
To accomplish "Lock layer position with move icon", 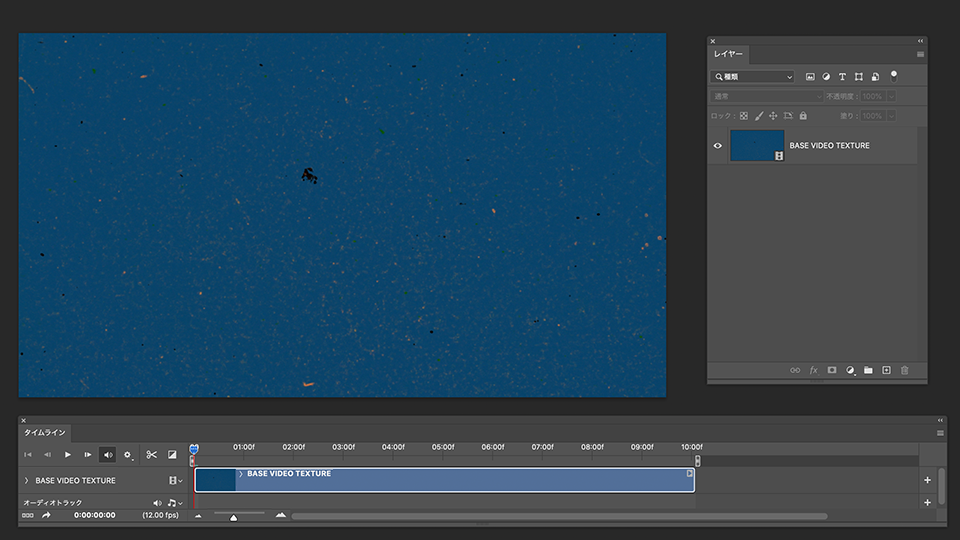I will (773, 116).
